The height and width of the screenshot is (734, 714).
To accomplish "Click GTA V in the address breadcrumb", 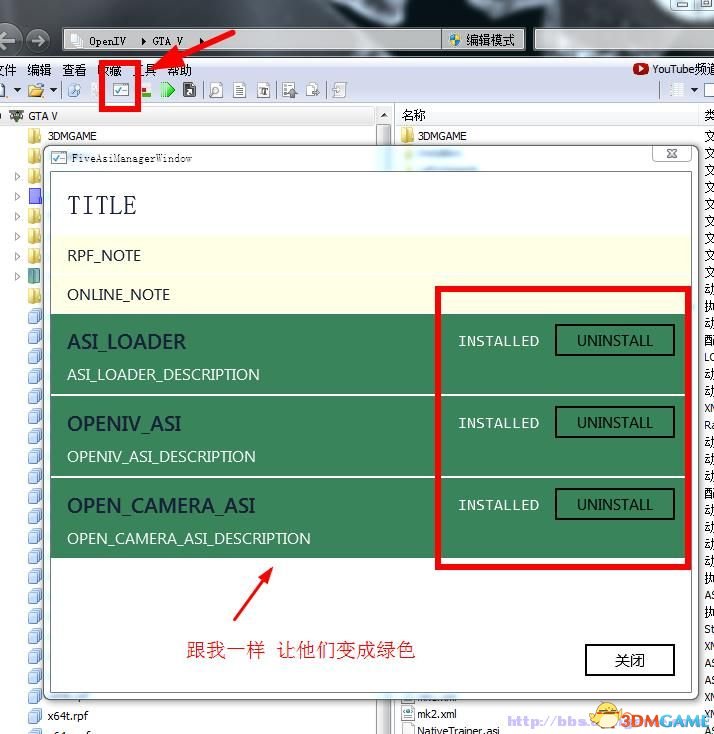I will (x=168, y=41).
